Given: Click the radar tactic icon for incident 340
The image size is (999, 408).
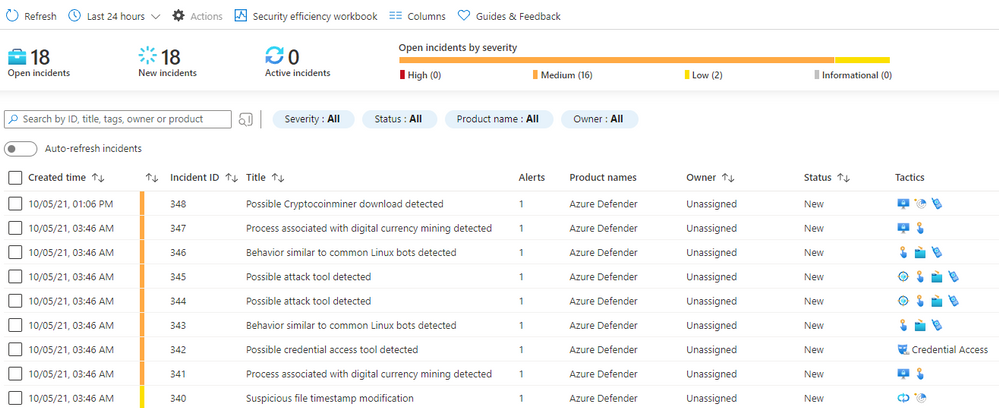Looking at the screenshot, I should pos(919,398).
